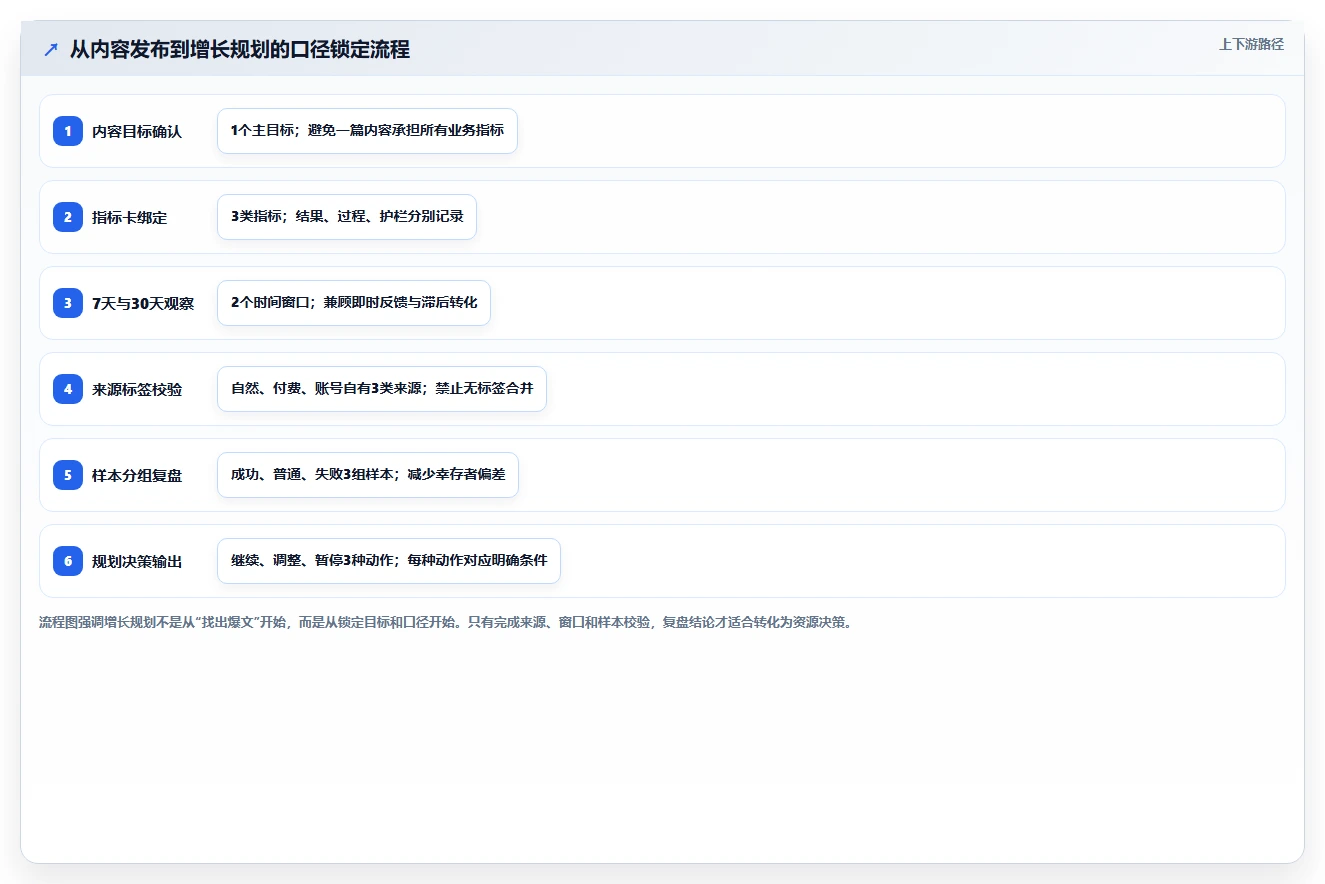Click the arrow icon beside the flowchart title
1325x884 pixels.
coord(51,49)
